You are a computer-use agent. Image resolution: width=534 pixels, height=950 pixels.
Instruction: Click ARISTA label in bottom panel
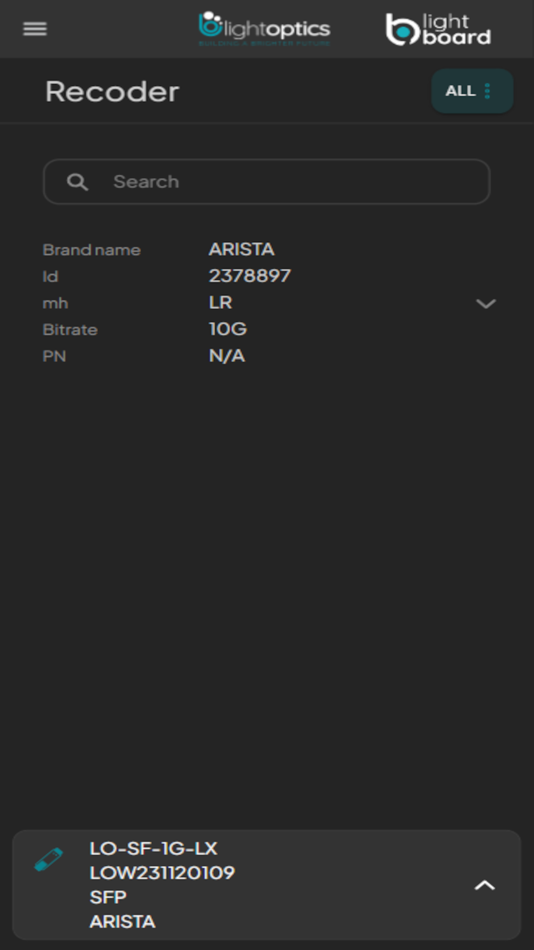(122, 922)
